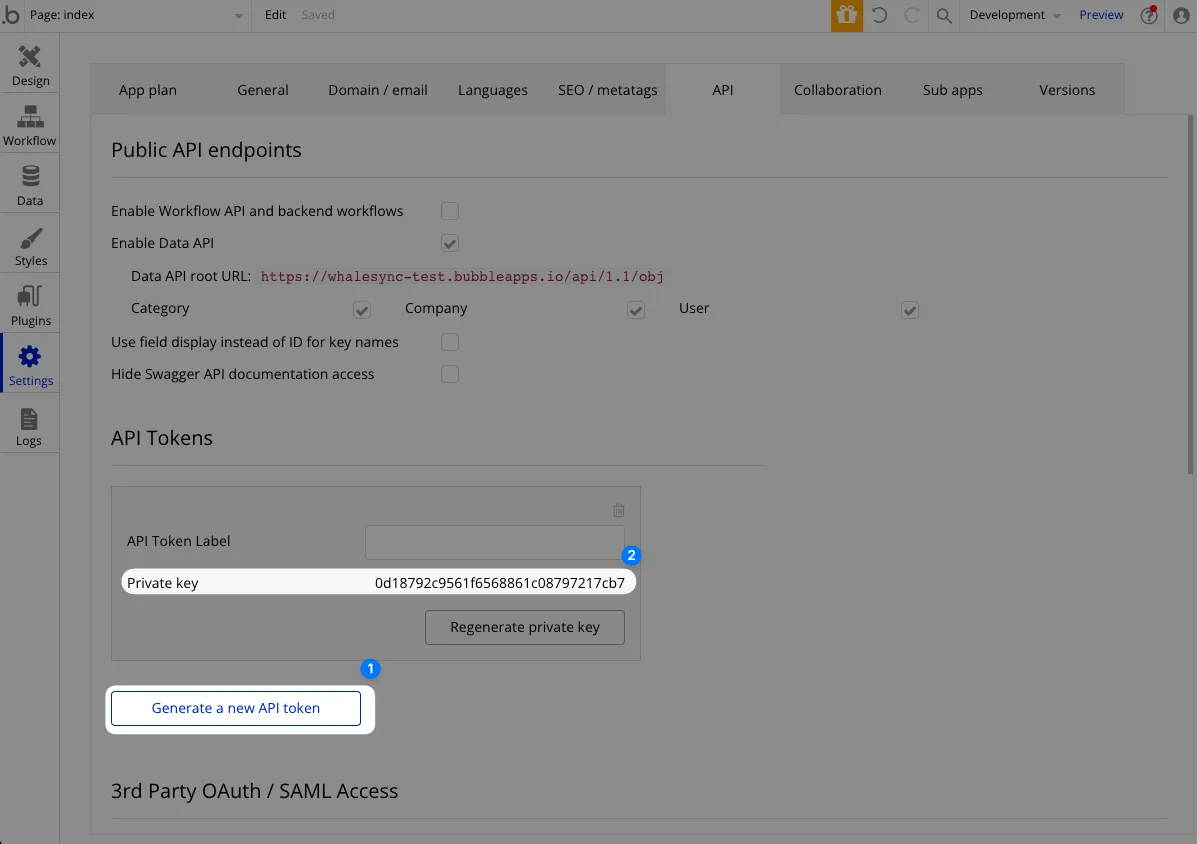
Task: Click the gift box icon
Action: (x=847, y=15)
